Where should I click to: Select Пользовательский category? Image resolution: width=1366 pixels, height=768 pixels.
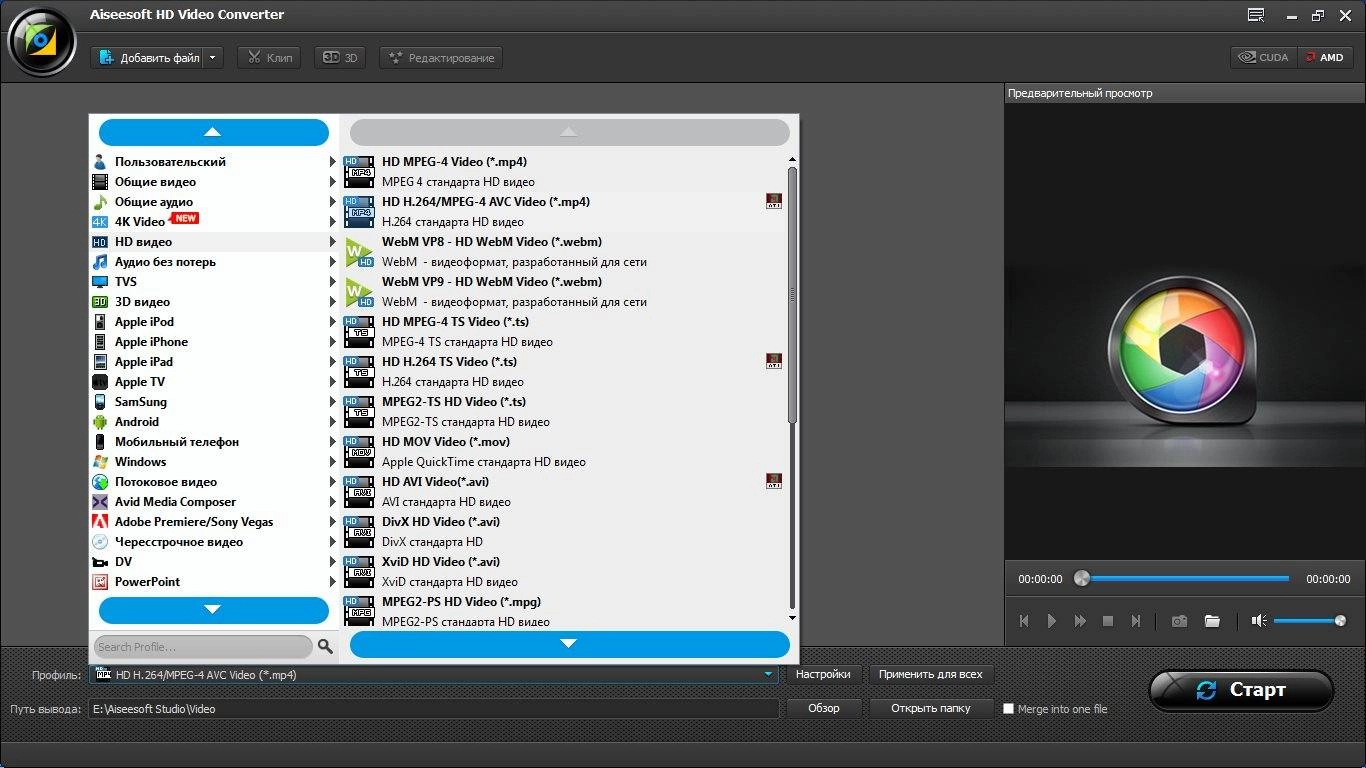pyautogui.click(x=214, y=162)
